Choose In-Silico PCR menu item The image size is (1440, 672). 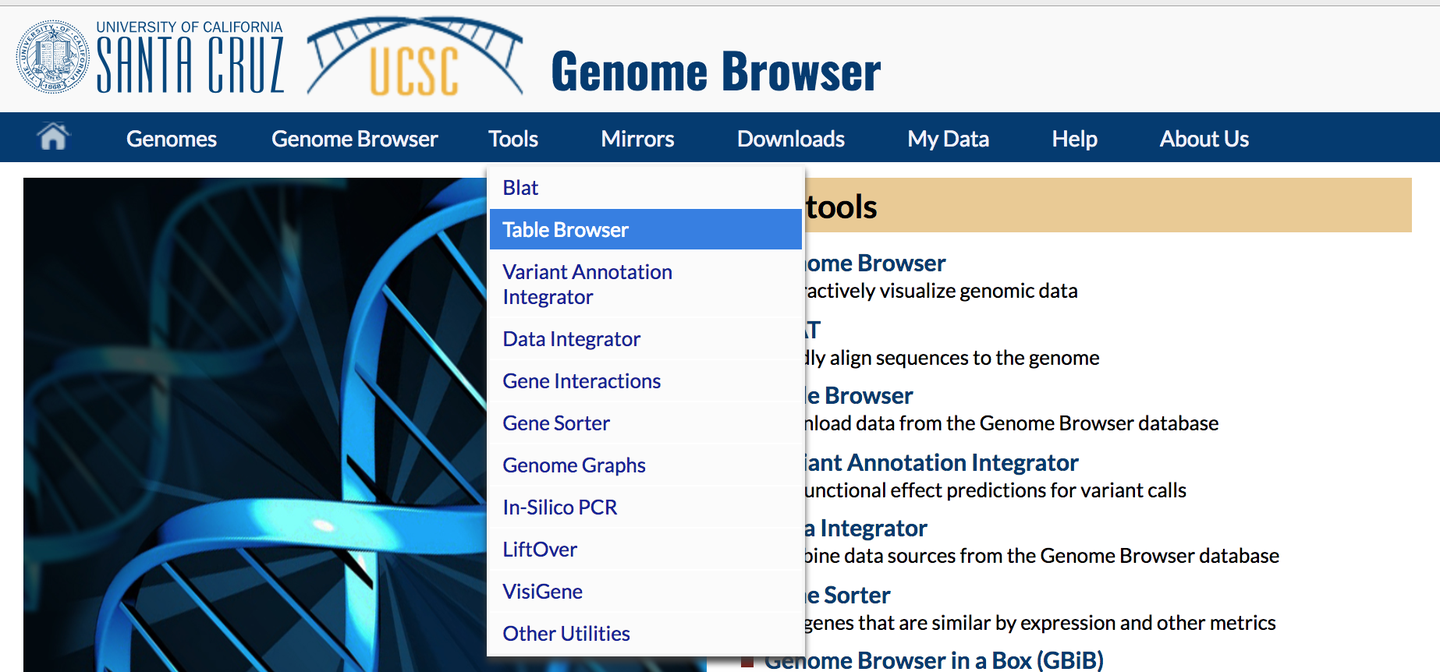tap(559, 507)
